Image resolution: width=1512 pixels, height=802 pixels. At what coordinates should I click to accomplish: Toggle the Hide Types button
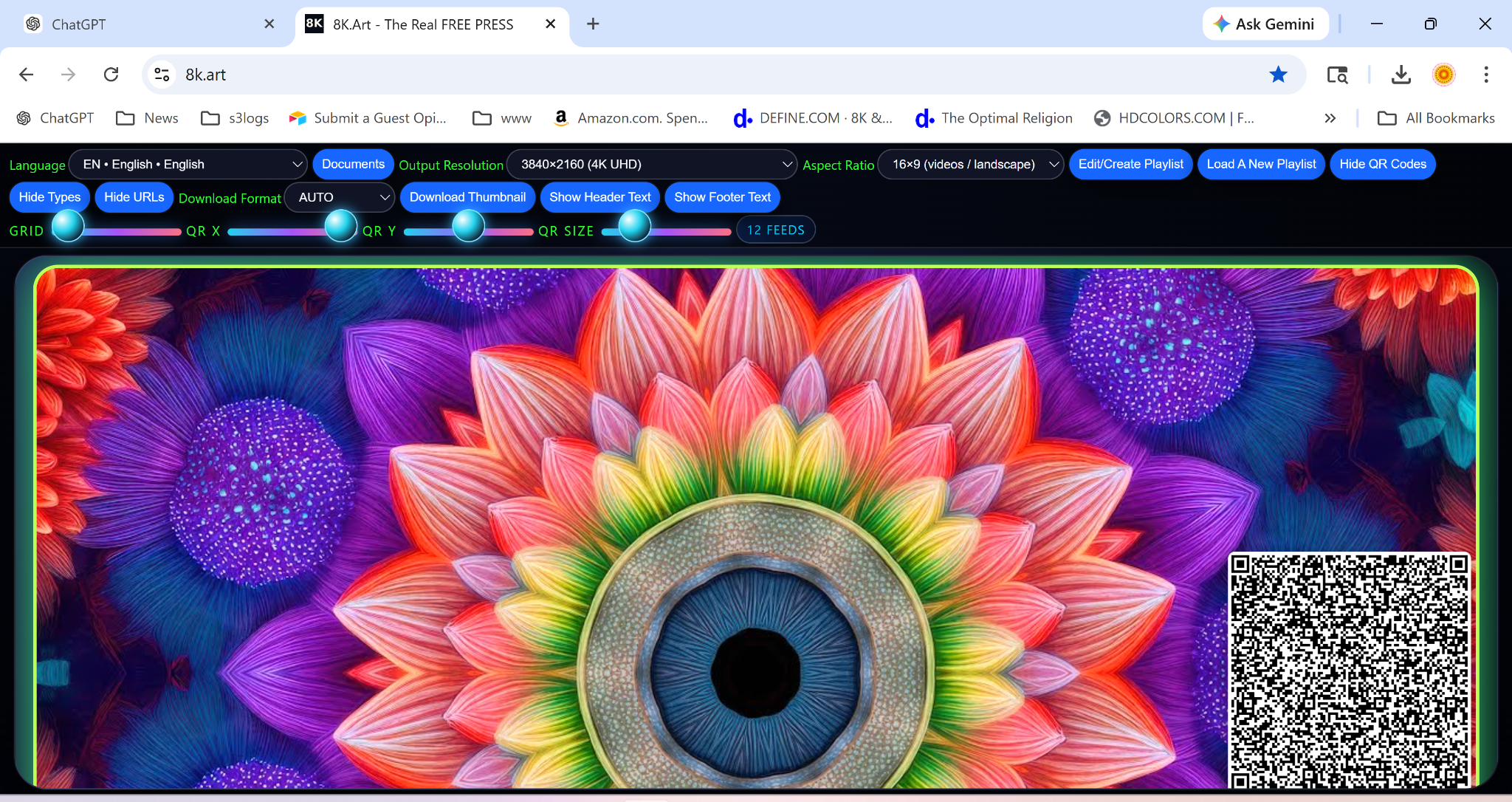[x=49, y=197]
